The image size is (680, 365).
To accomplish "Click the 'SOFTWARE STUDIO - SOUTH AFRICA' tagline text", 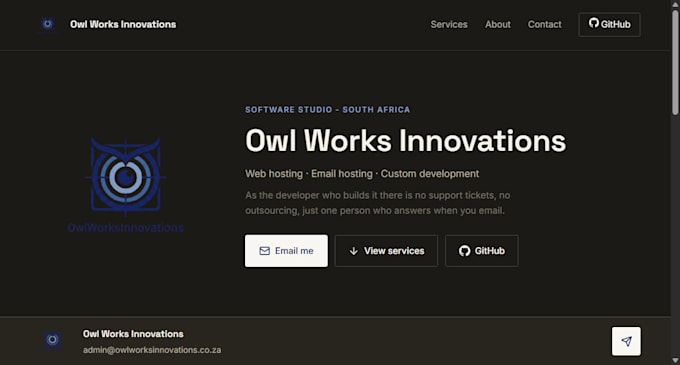I will [x=327, y=110].
